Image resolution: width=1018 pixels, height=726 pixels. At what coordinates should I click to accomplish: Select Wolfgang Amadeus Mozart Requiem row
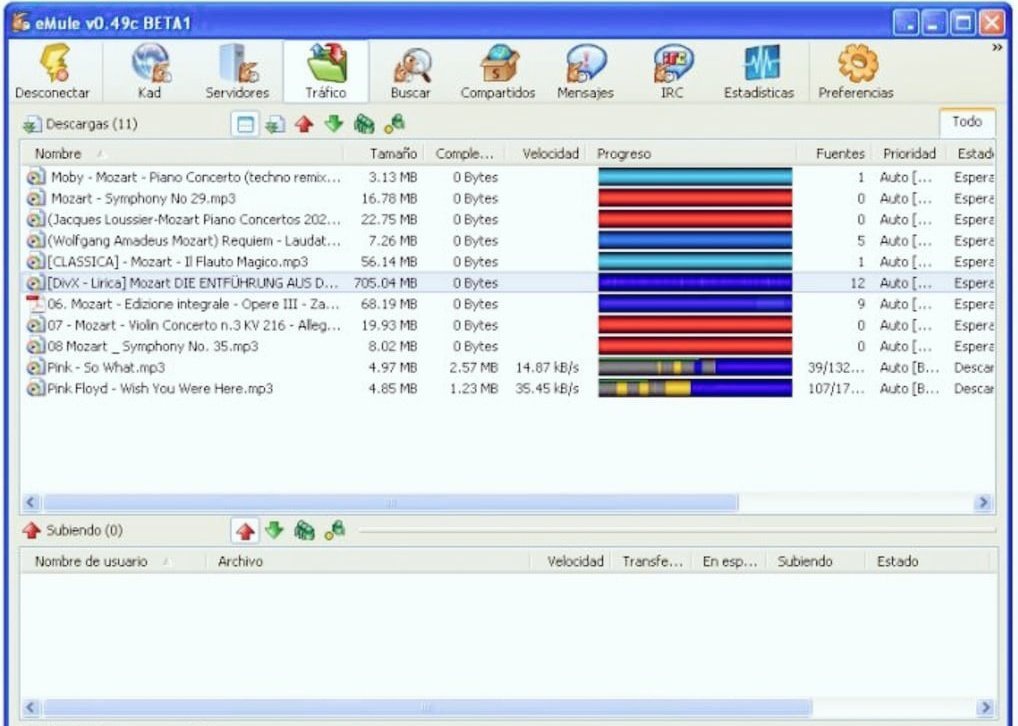coord(508,241)
